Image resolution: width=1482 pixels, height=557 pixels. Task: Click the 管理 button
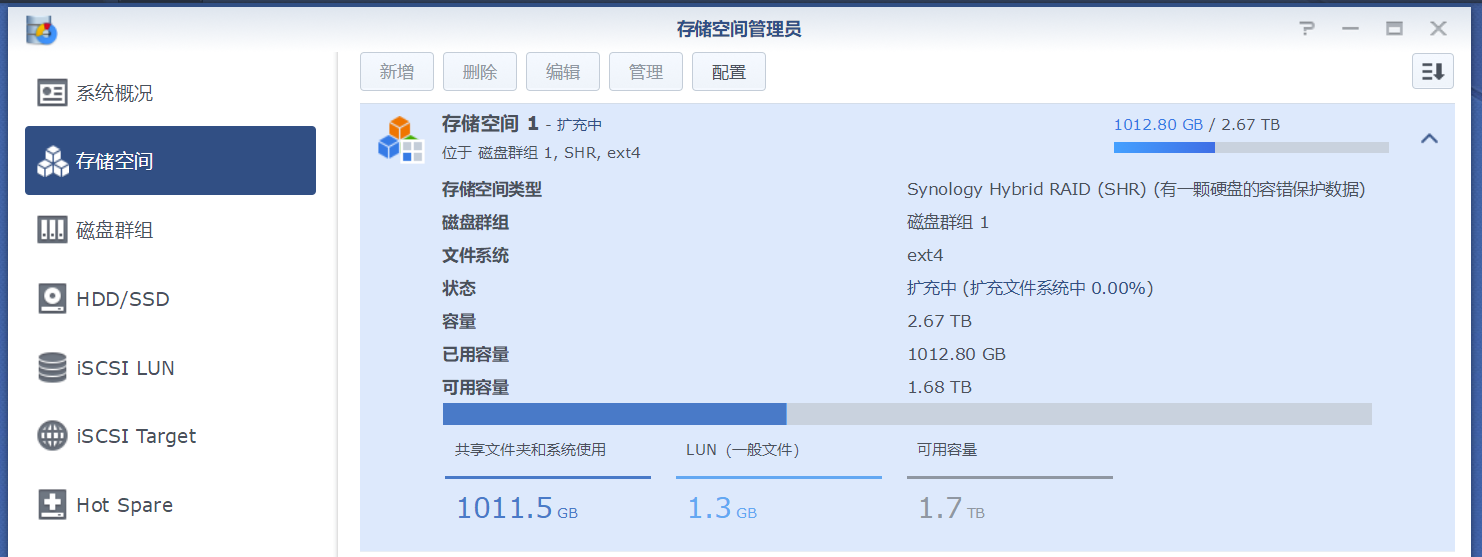646,72
